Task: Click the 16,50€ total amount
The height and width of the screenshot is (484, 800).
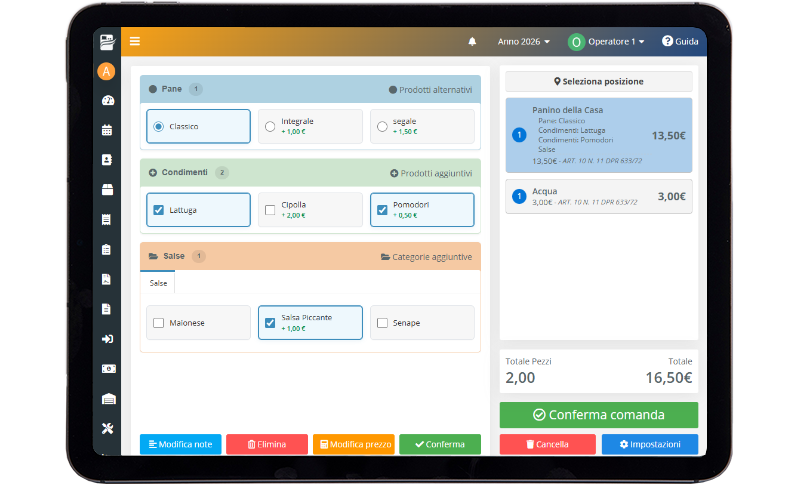Action: tap(669, 378)
